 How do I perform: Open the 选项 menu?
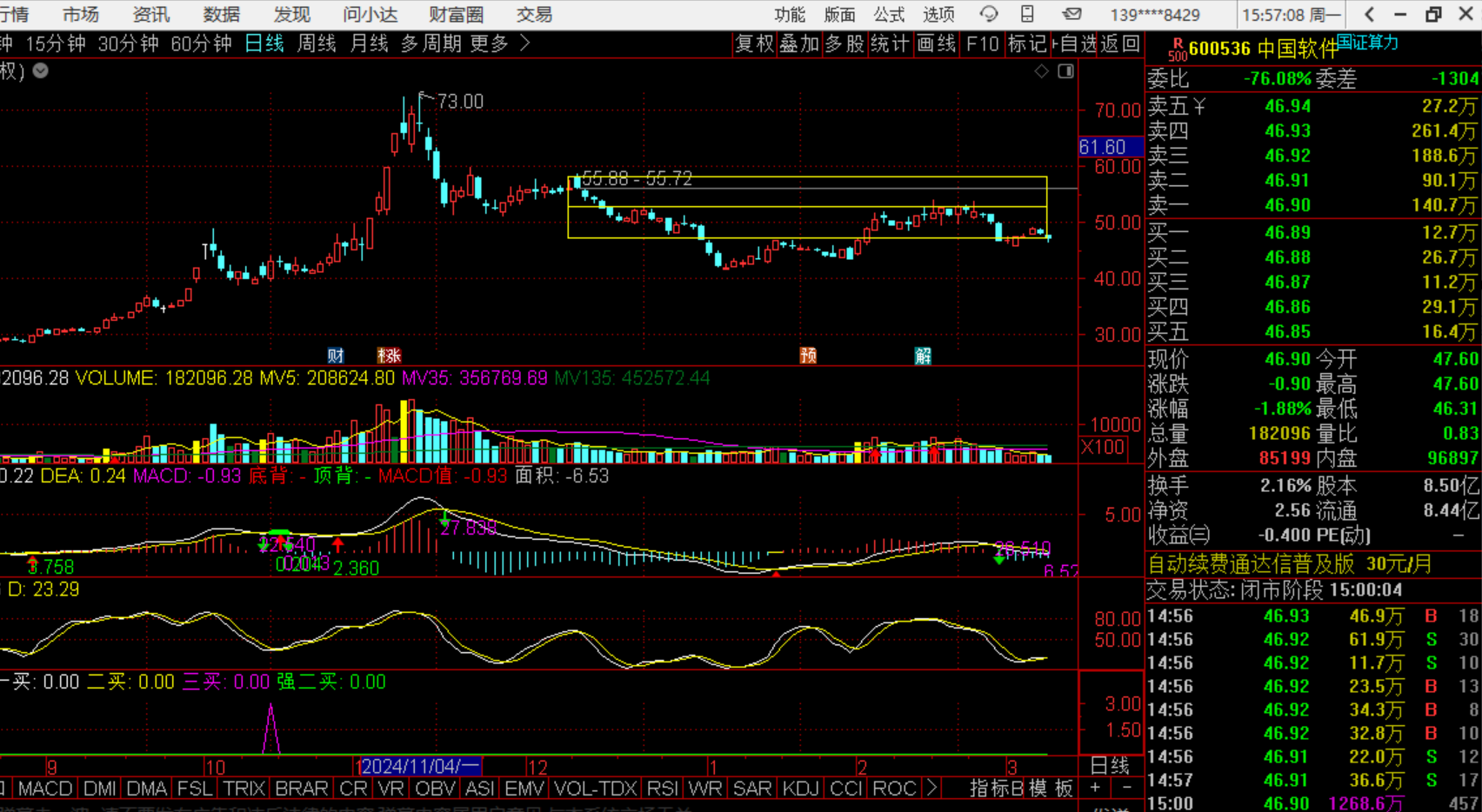tap(938, 14)
